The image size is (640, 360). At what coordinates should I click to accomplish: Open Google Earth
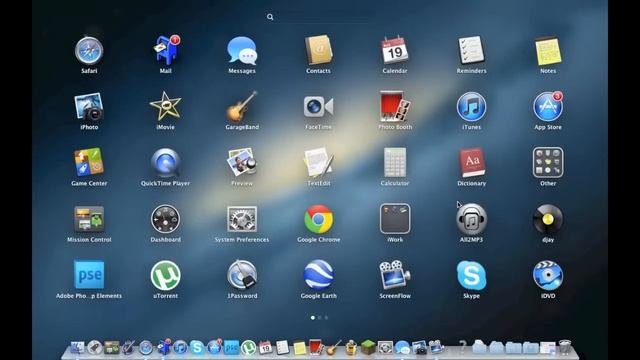pyautogui.click(x=318, y=275)
